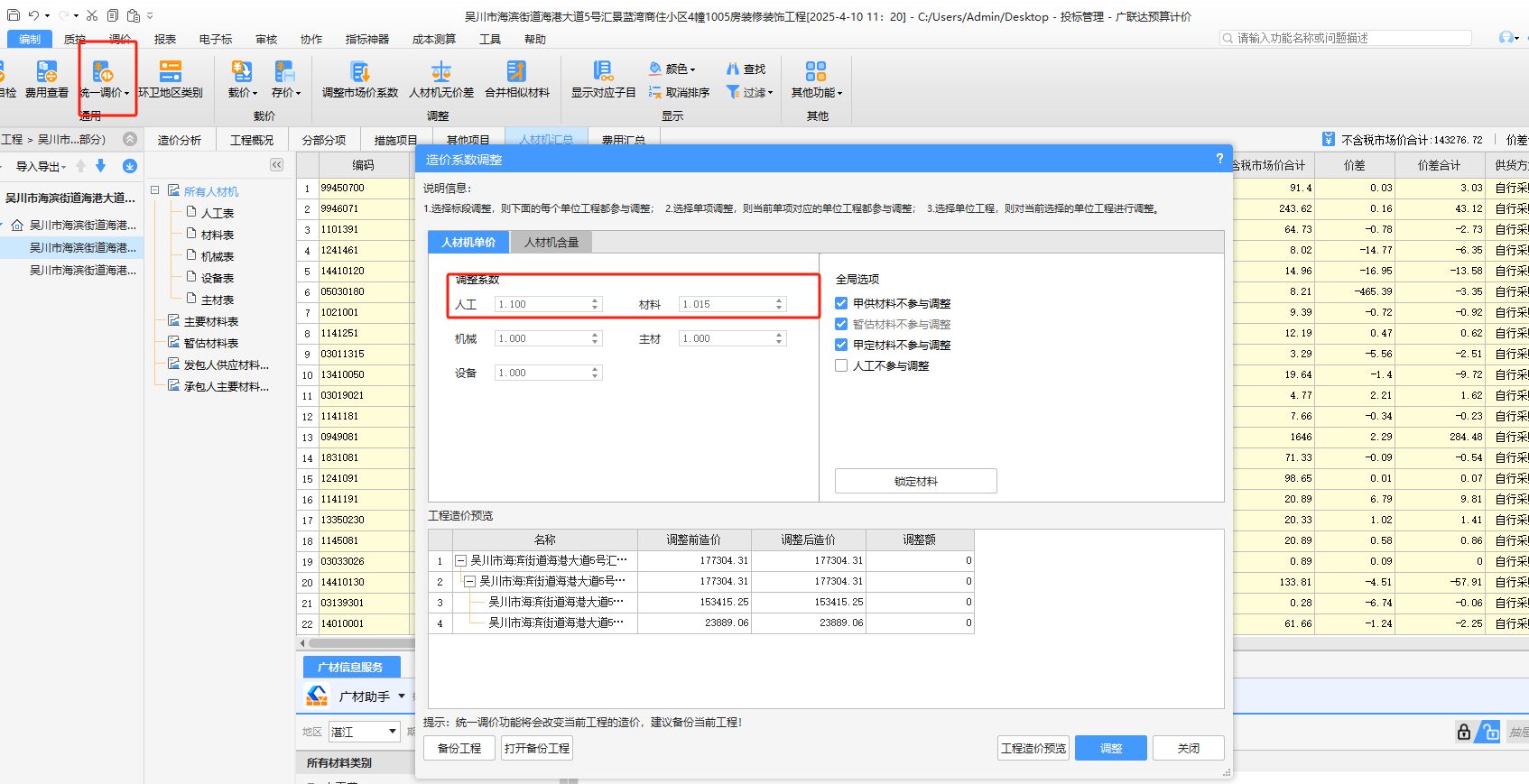Viewport: 1529px width, 784px height.
Task: Click the 锁定材料 button
Action: point(916,481)
